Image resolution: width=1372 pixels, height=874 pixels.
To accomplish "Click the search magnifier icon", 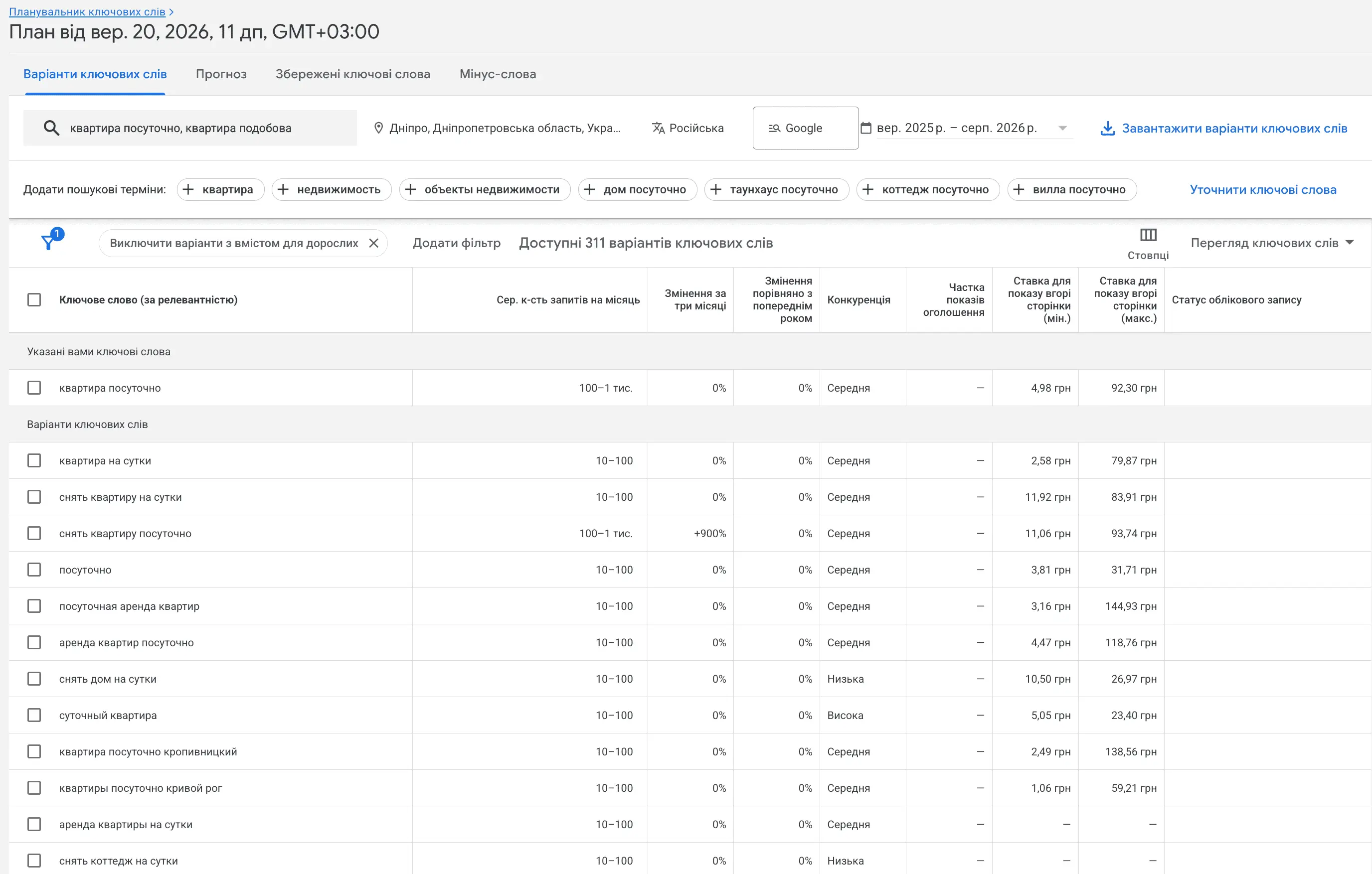I will 51,128.
